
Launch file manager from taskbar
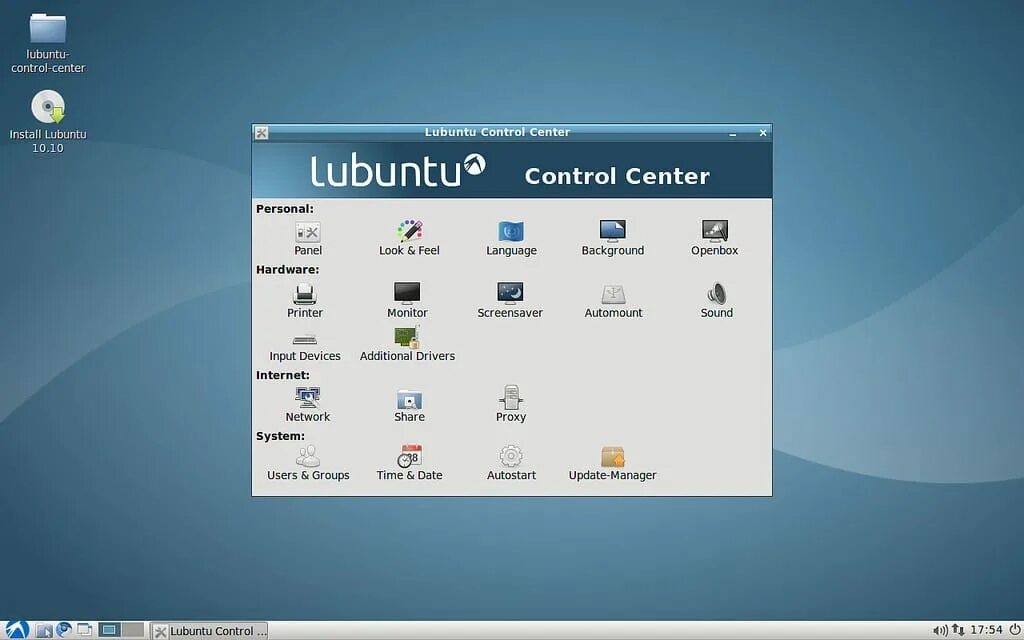pos(44,630)
